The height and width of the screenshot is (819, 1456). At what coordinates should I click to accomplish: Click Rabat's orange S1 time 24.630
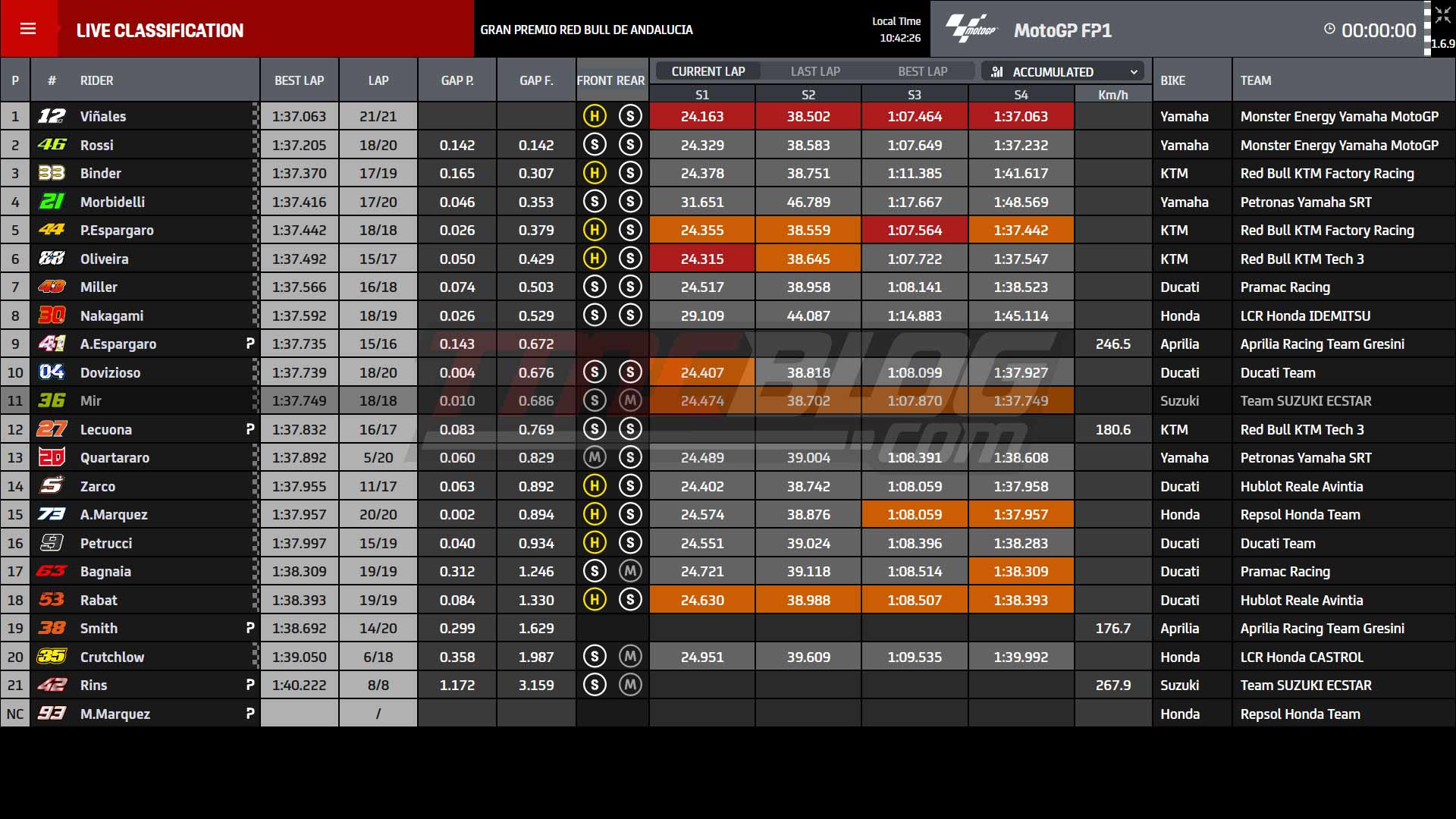pyautogui.click(x=702, y=600)
